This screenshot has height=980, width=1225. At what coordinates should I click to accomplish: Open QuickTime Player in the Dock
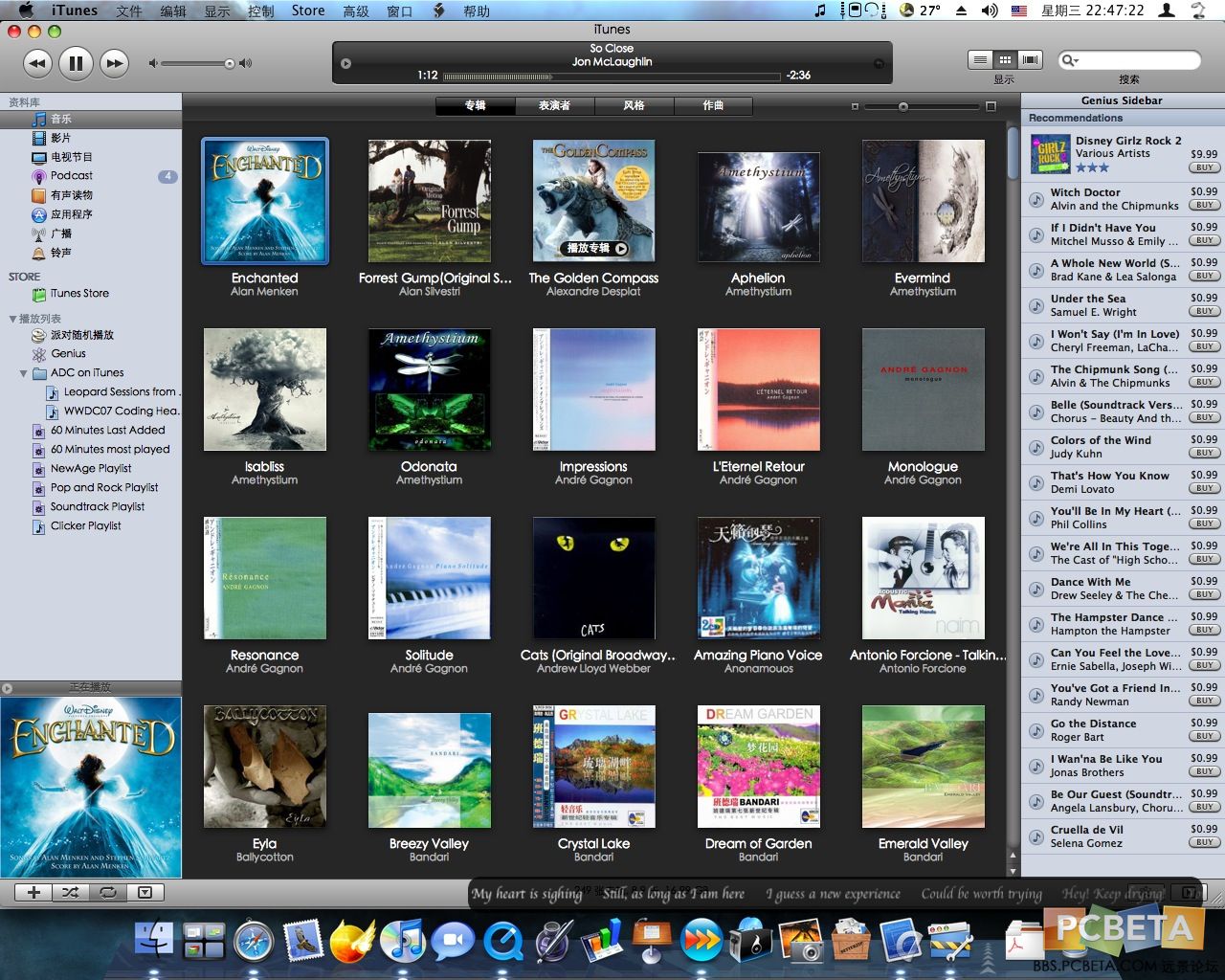coord(502,942)
